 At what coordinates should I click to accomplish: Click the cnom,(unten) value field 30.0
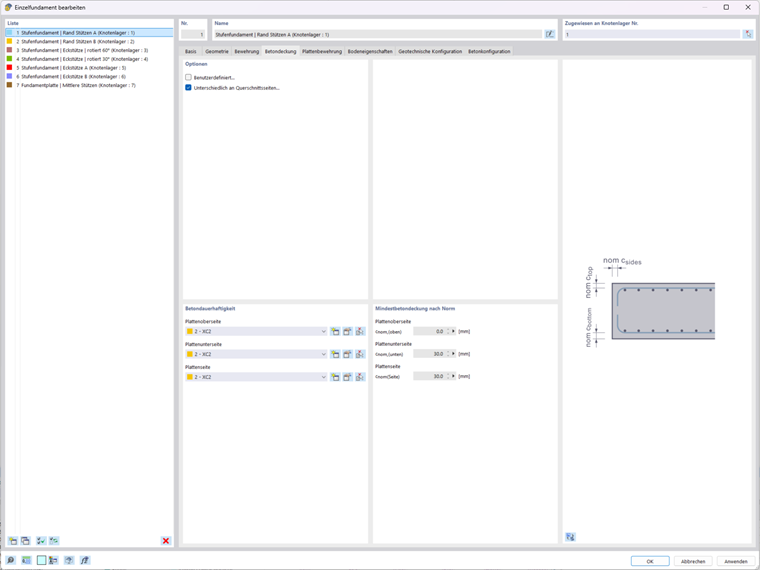pyautogui.click(x=429, y=354)
